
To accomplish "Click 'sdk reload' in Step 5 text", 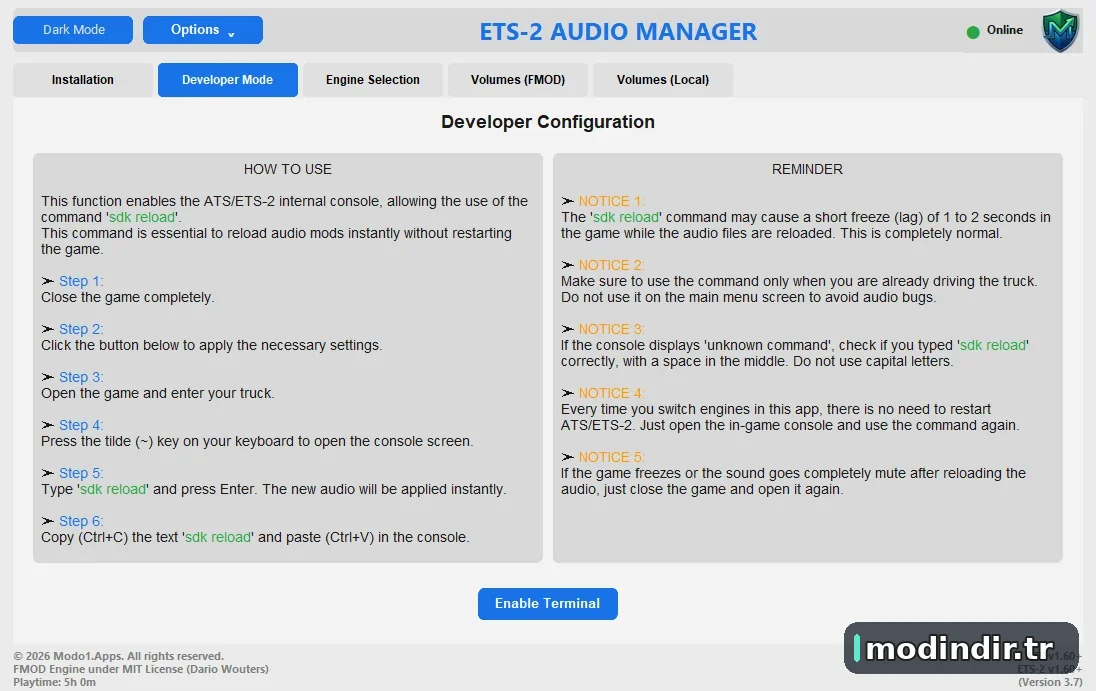I will pos(113,489).
